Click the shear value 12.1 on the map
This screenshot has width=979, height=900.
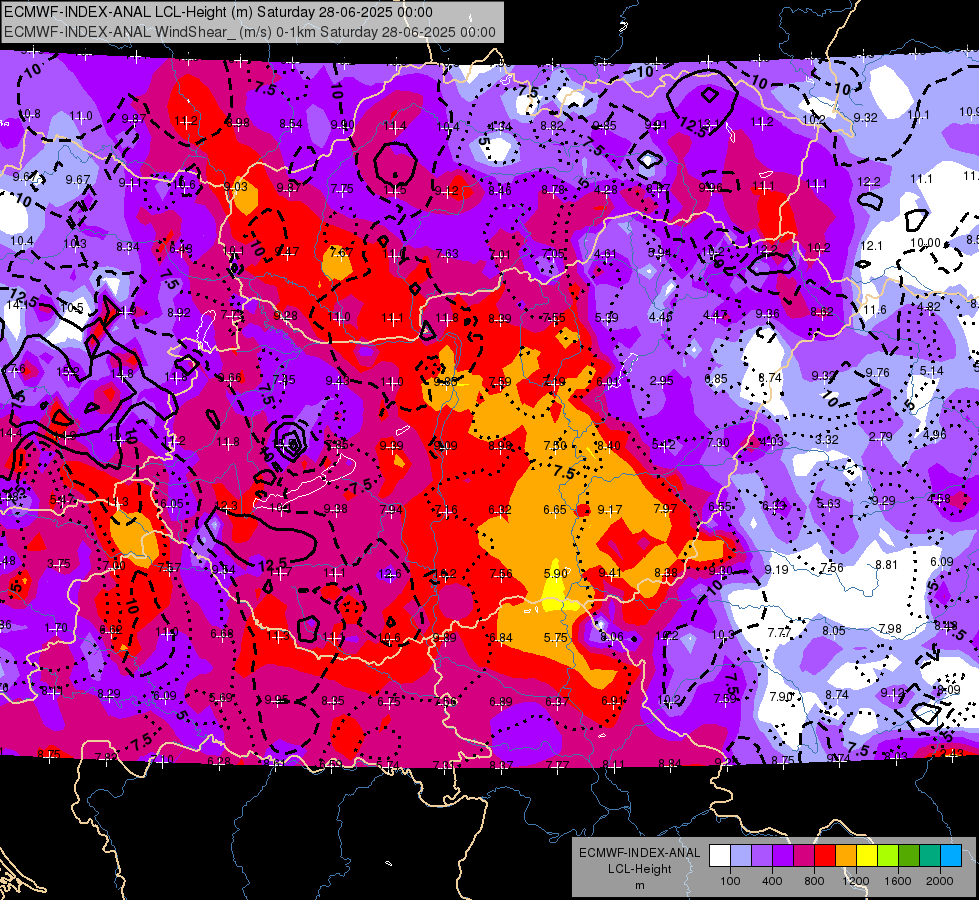pos(871,245)
